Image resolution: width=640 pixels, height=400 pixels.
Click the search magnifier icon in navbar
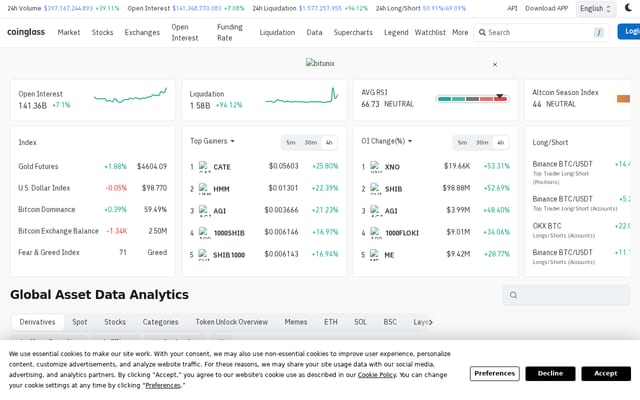point(482,32)
